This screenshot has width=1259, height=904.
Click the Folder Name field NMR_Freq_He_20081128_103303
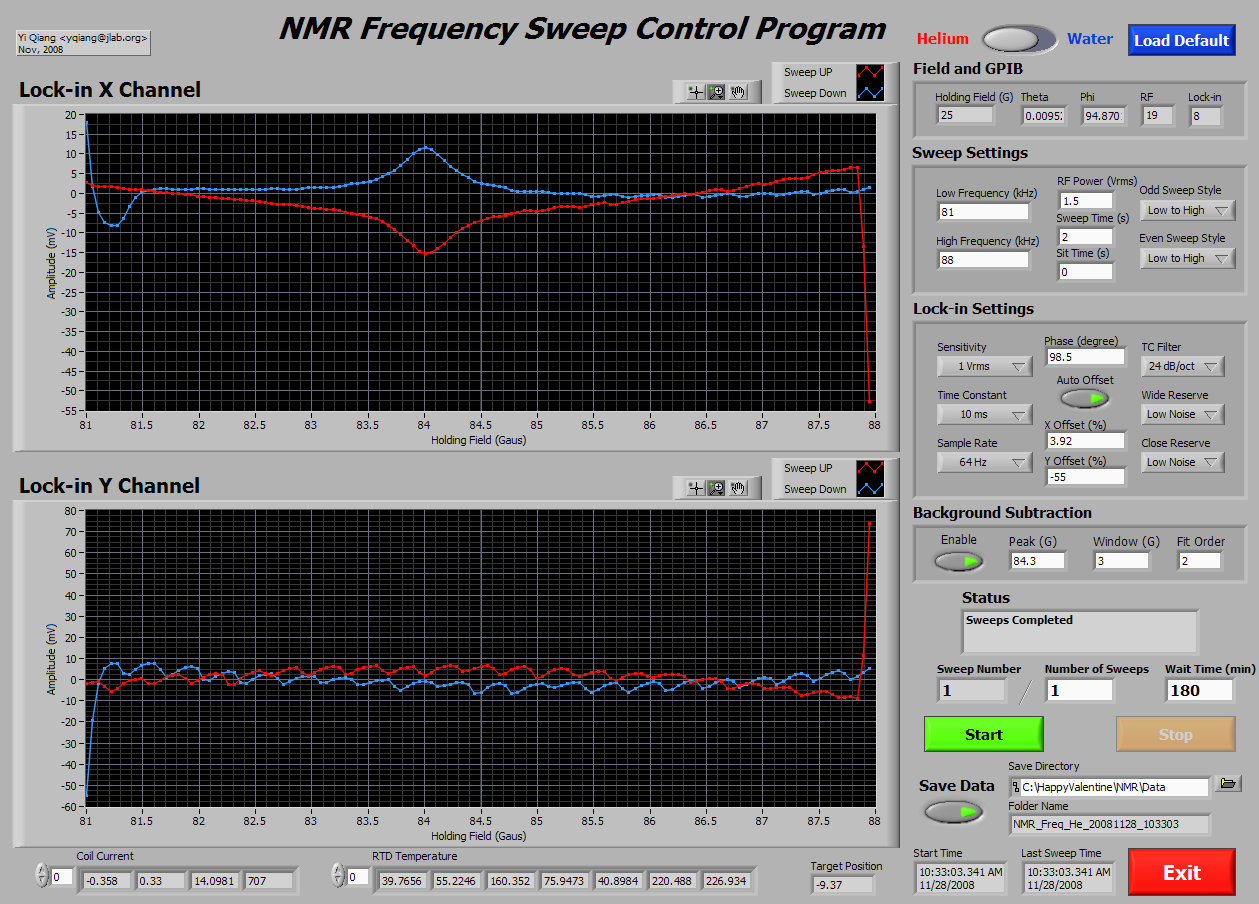[x=1109, y=825]
